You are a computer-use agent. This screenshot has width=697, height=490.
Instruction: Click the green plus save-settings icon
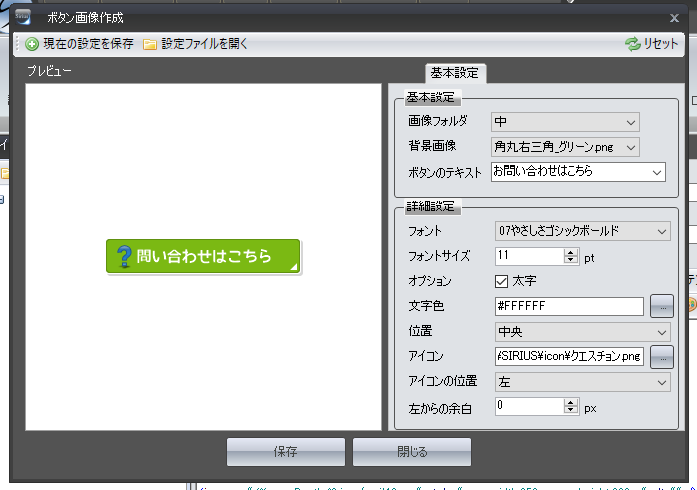32,44
